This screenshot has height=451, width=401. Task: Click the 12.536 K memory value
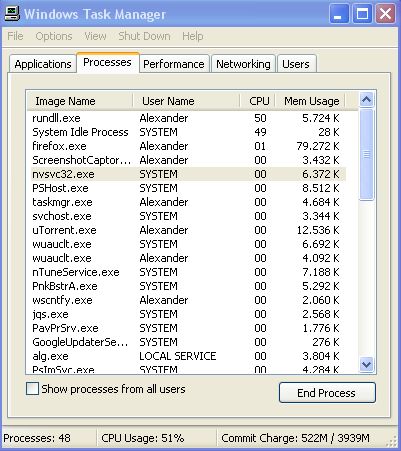tap(318, 230)
